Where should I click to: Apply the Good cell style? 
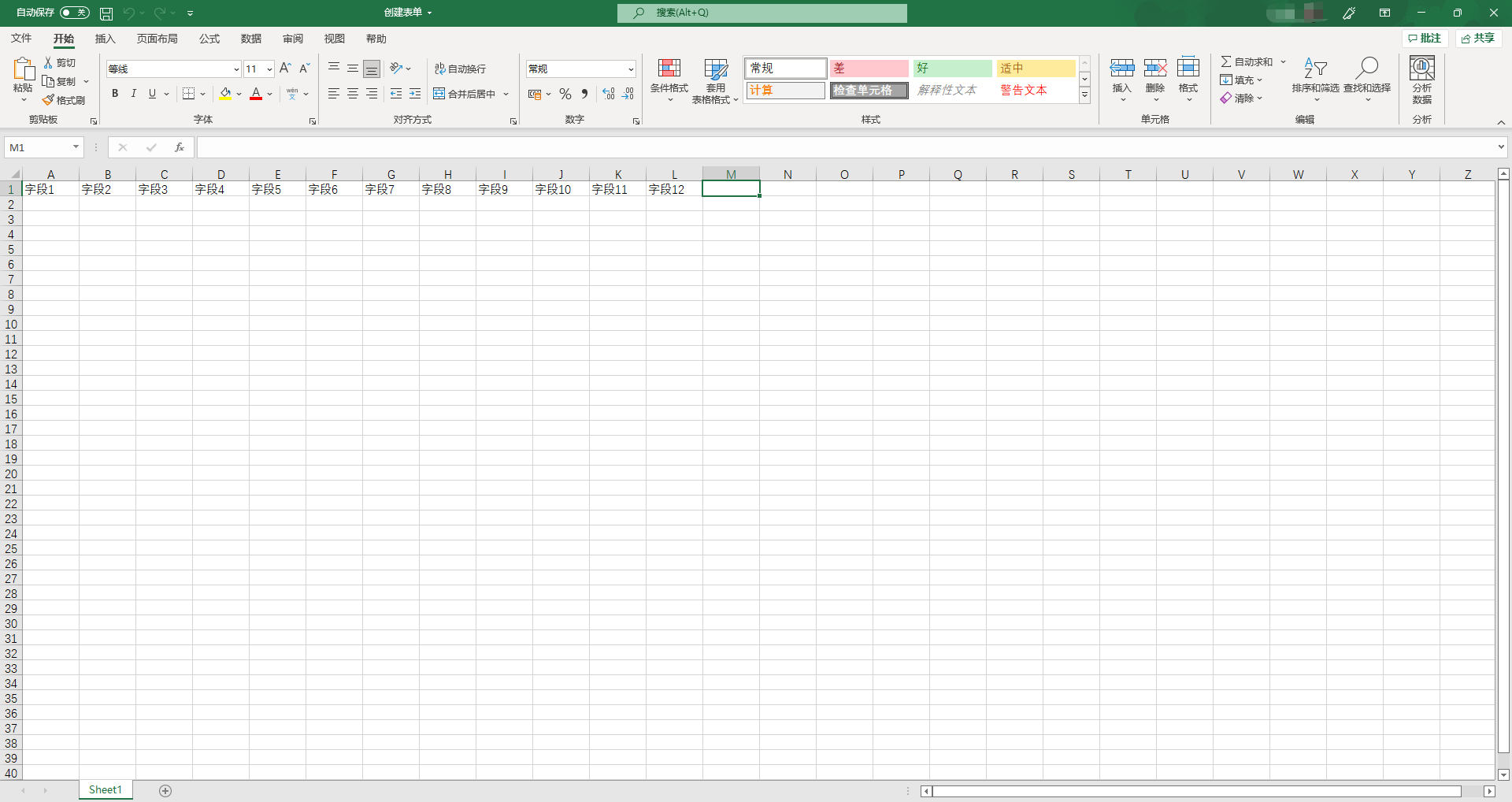click(953, 69)
